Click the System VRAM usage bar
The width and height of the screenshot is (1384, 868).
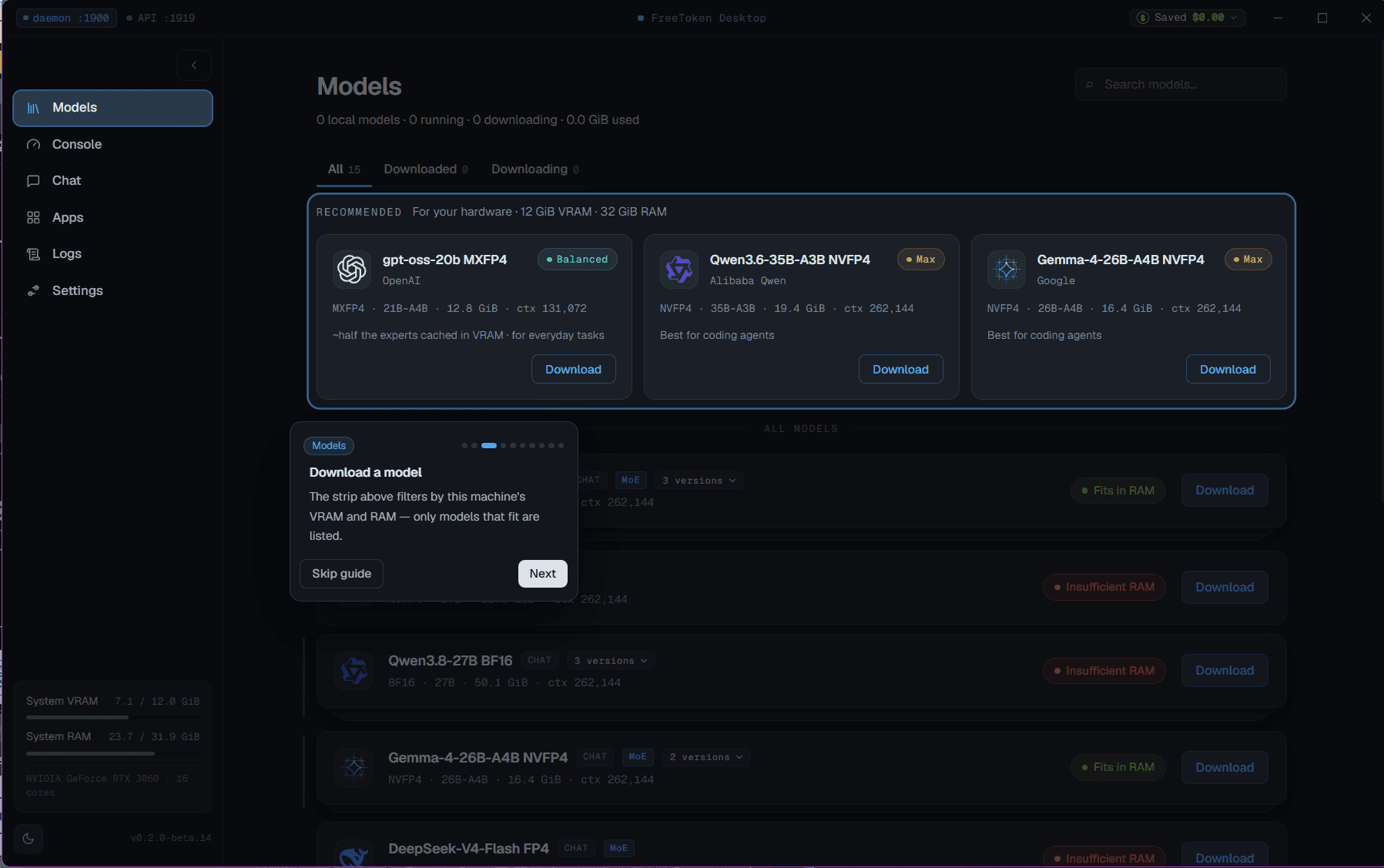click(112, 718)
